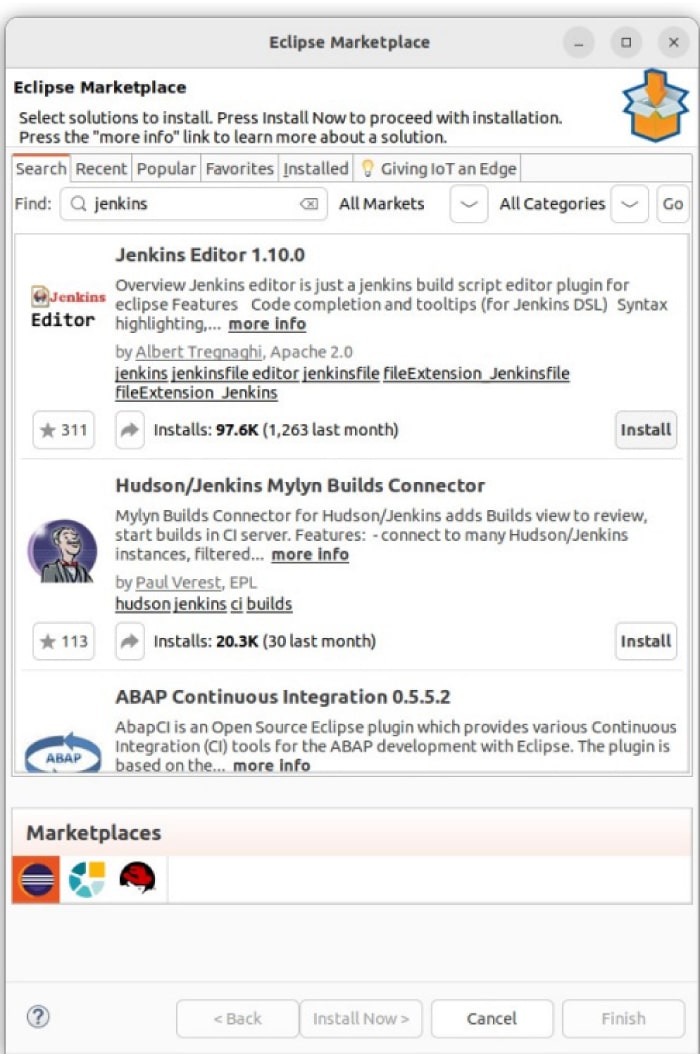This screenshot has width=700, height=1054.
Task: Switch to the Installed tab
Action: click(315, 168)
